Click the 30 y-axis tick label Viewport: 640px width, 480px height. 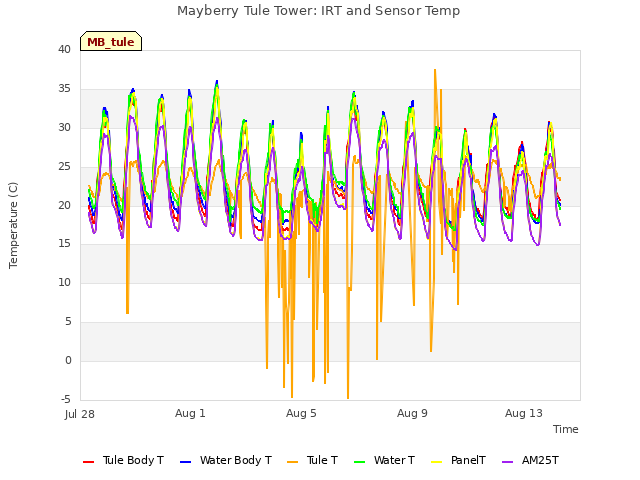click(x=64, y=128)
